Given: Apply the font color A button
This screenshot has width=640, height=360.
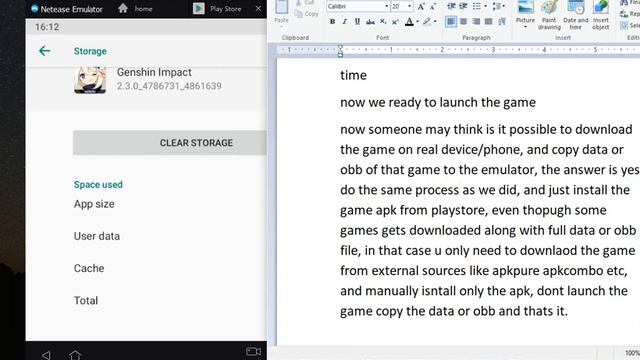Looking at the screenshot, I should pos(409,22).
